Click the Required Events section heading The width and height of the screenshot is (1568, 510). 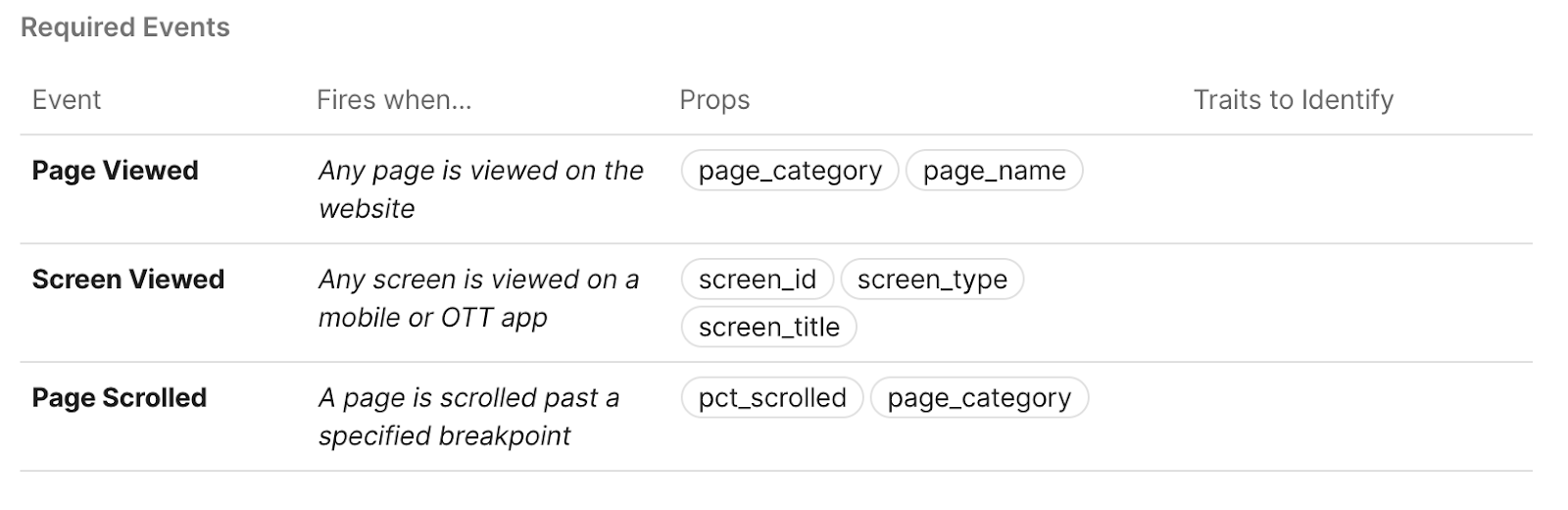(x=125, y=27)
